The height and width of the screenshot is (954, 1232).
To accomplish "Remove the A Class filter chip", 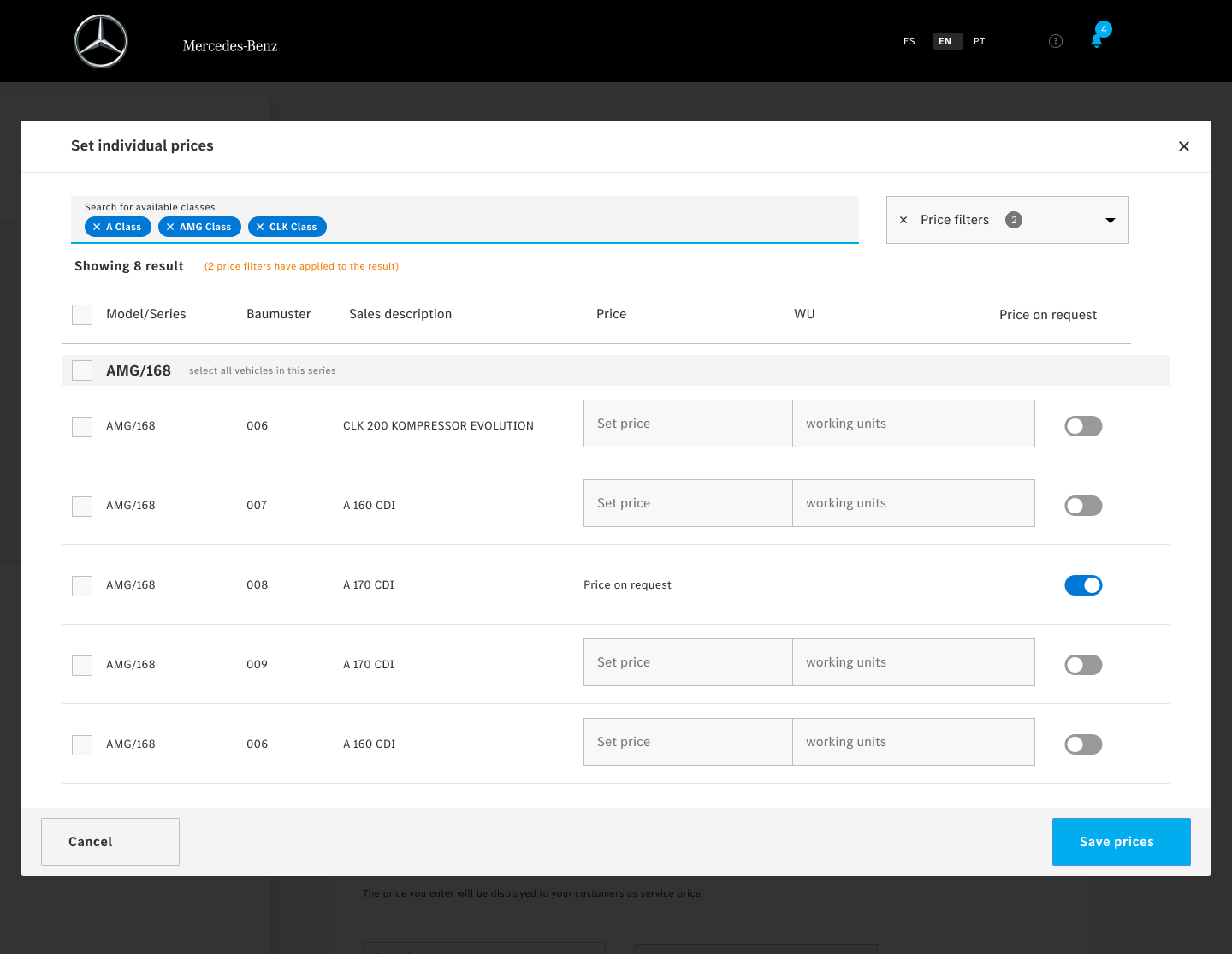I will point(97,227).
